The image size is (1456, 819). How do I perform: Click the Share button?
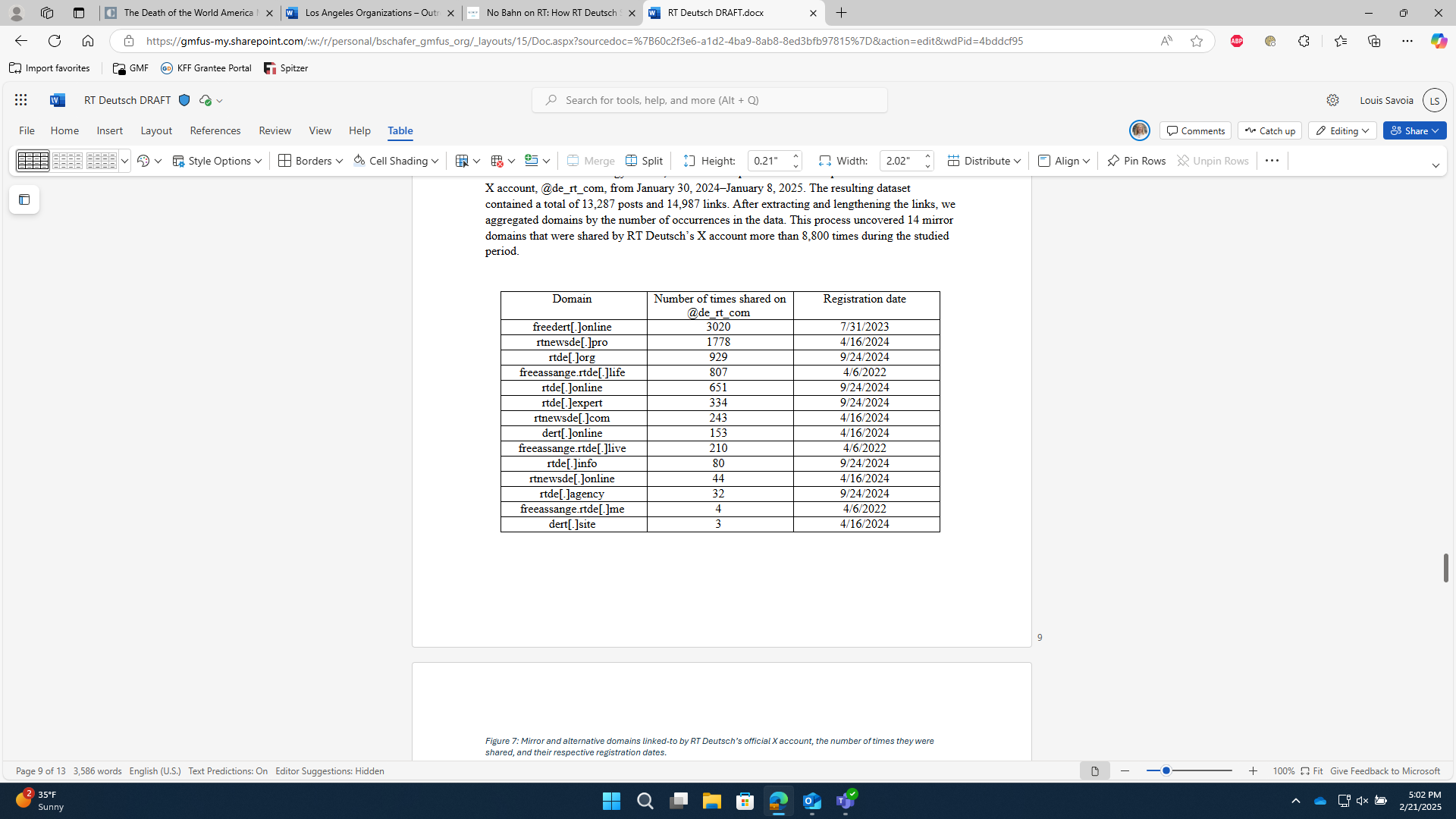point(1414,130)
